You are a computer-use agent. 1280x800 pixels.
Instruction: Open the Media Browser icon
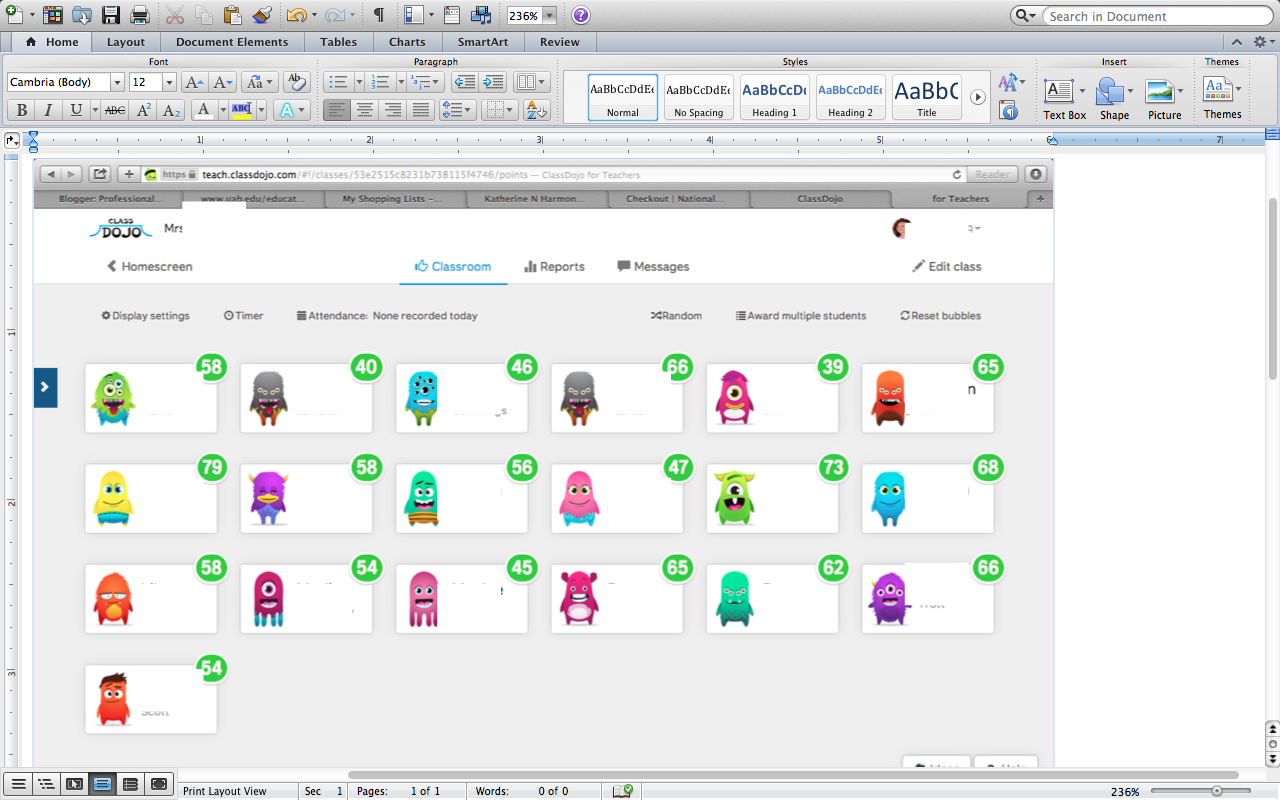pos(481,16)
